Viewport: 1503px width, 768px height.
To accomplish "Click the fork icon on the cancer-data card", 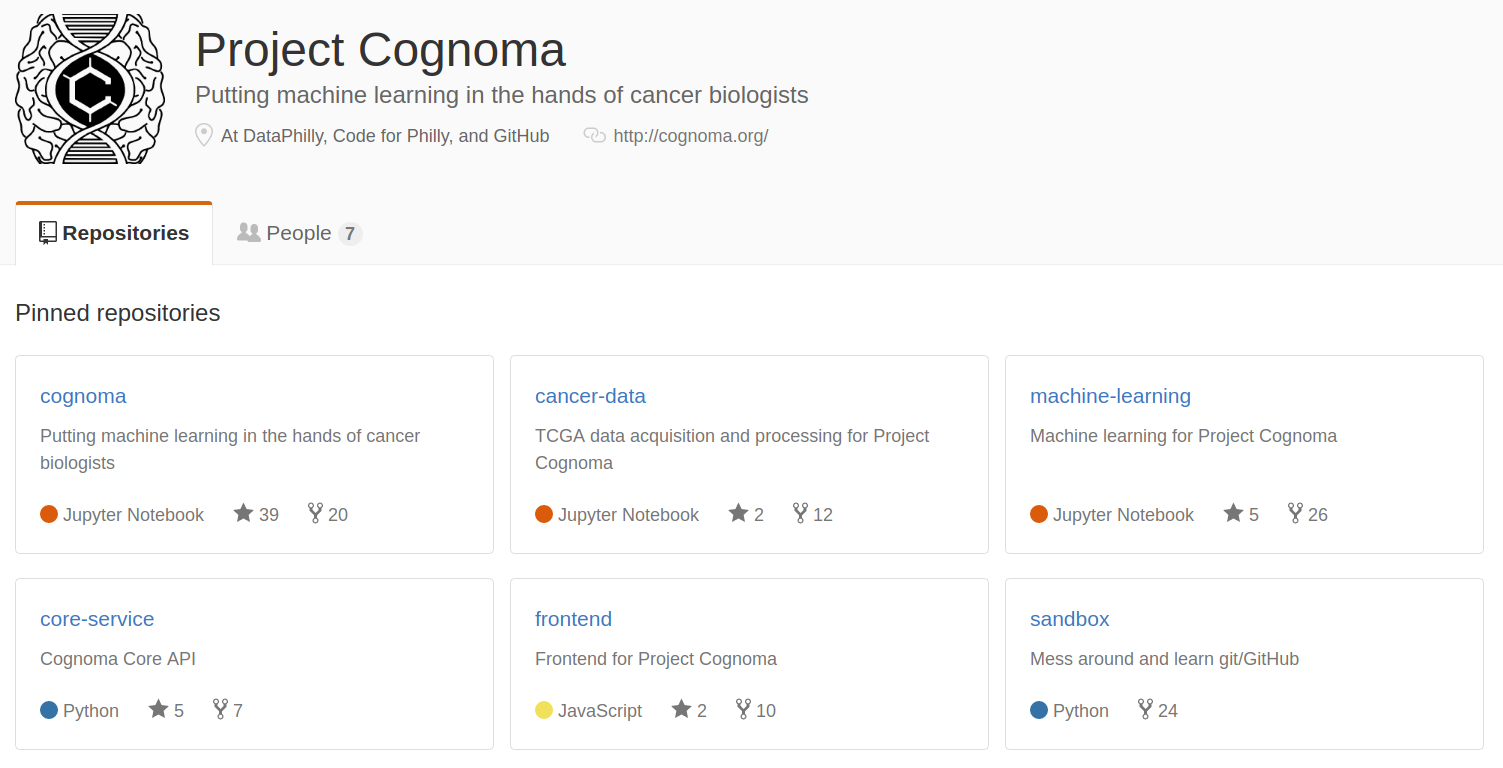I will 800,514.
